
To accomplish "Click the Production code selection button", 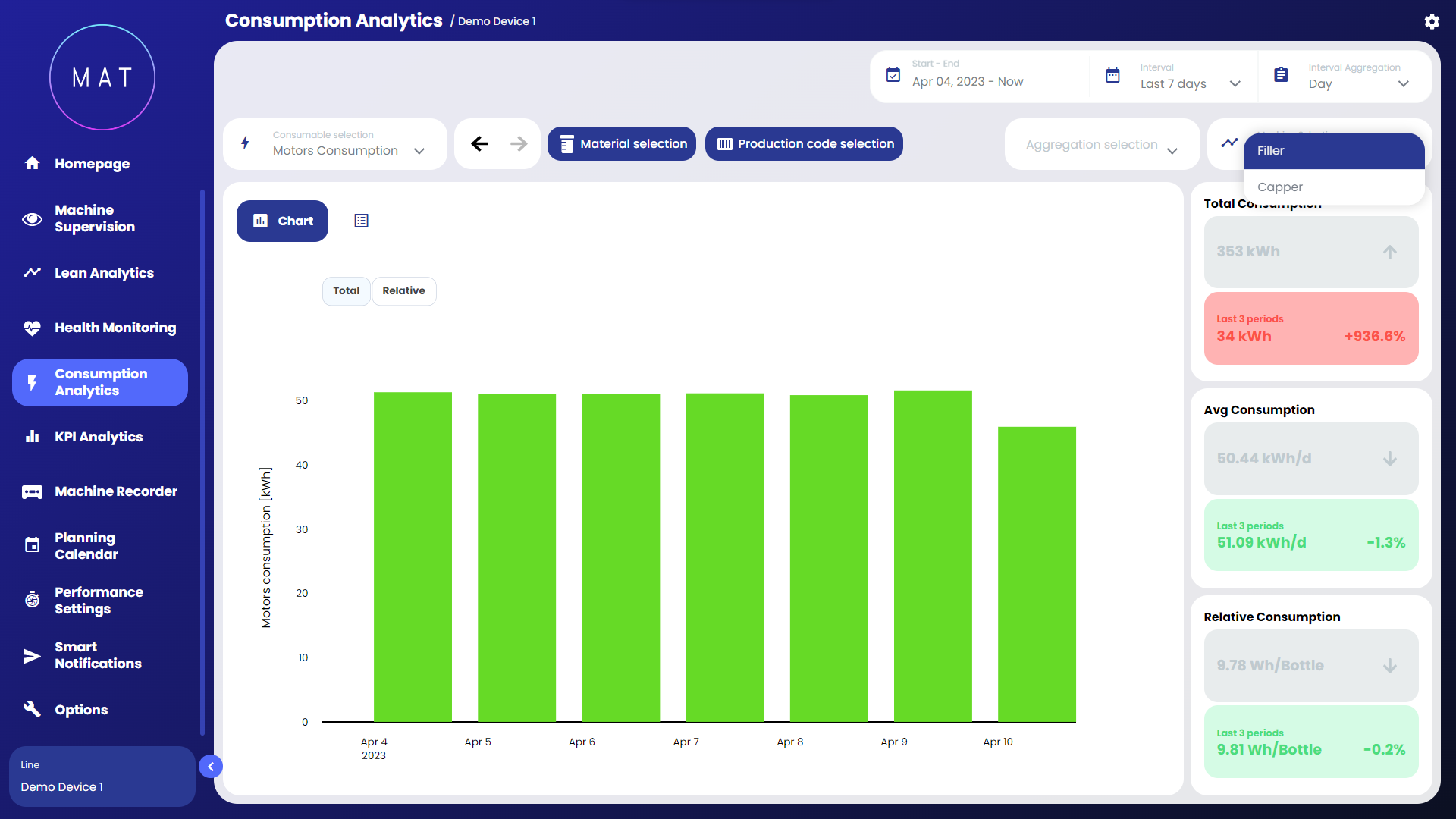I will 804,143.
